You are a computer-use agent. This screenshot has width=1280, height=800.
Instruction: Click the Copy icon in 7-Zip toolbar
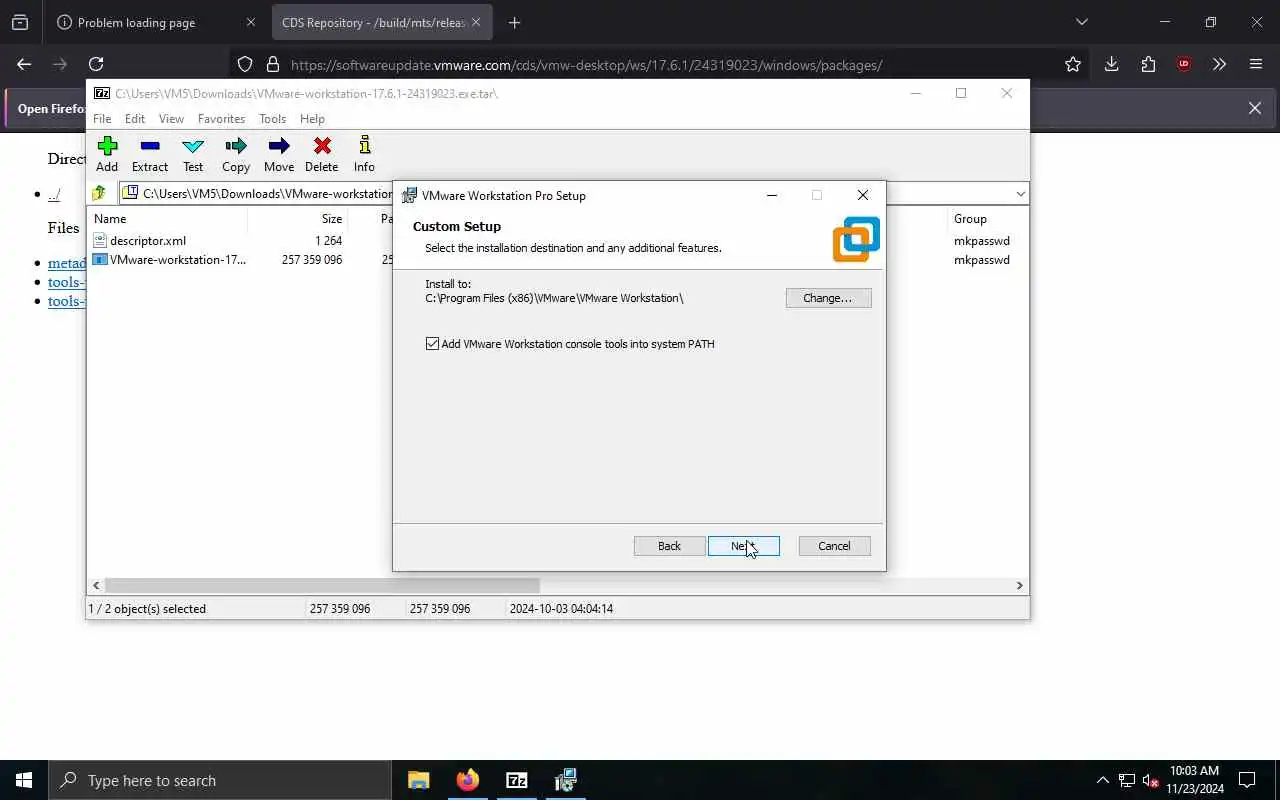pos(236,147)
